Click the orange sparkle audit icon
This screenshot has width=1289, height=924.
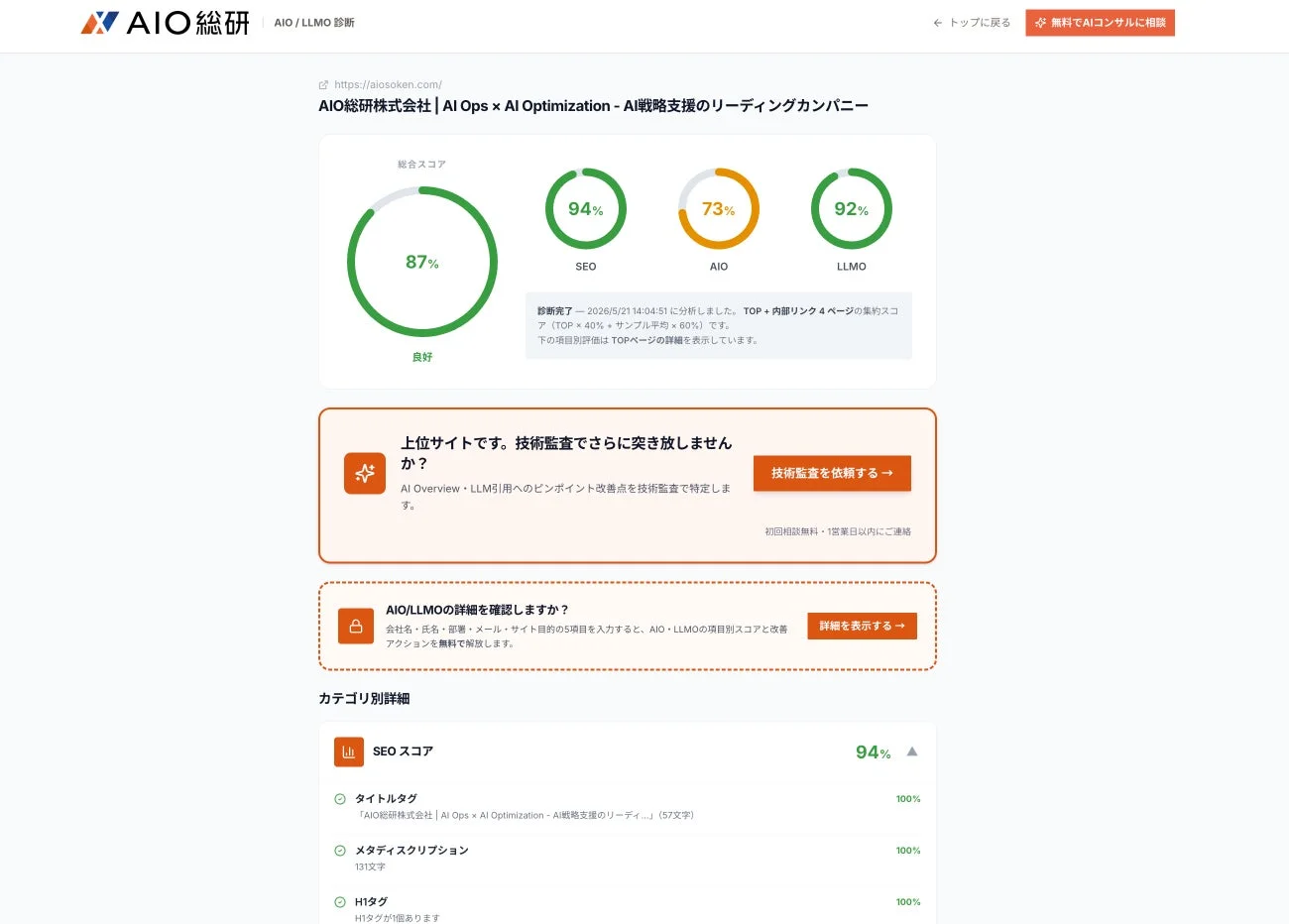[x=365, y=473]
